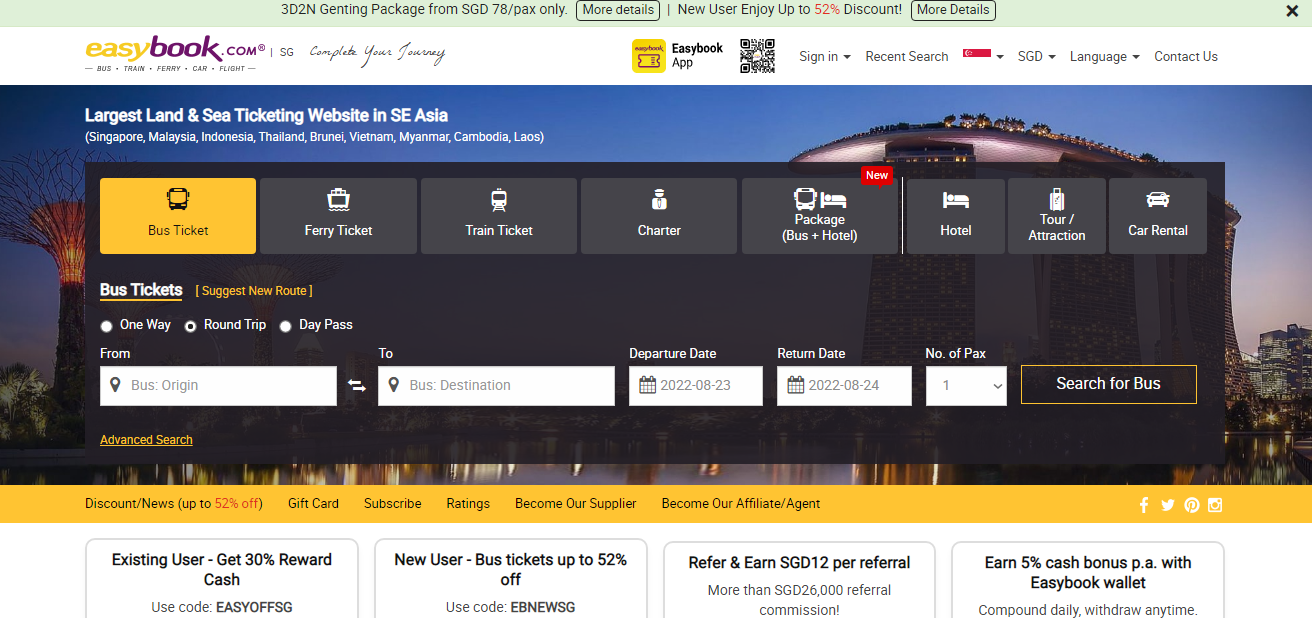Screen dimensions: 1312x618
Task: Open Existing User 30% Reward Cash card
Action: pos(222,579)
